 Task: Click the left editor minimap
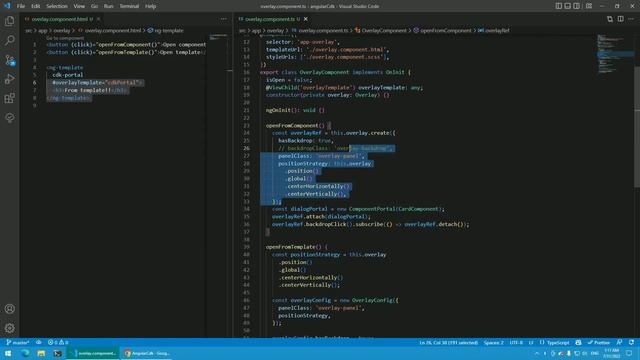tap(218, 37)
